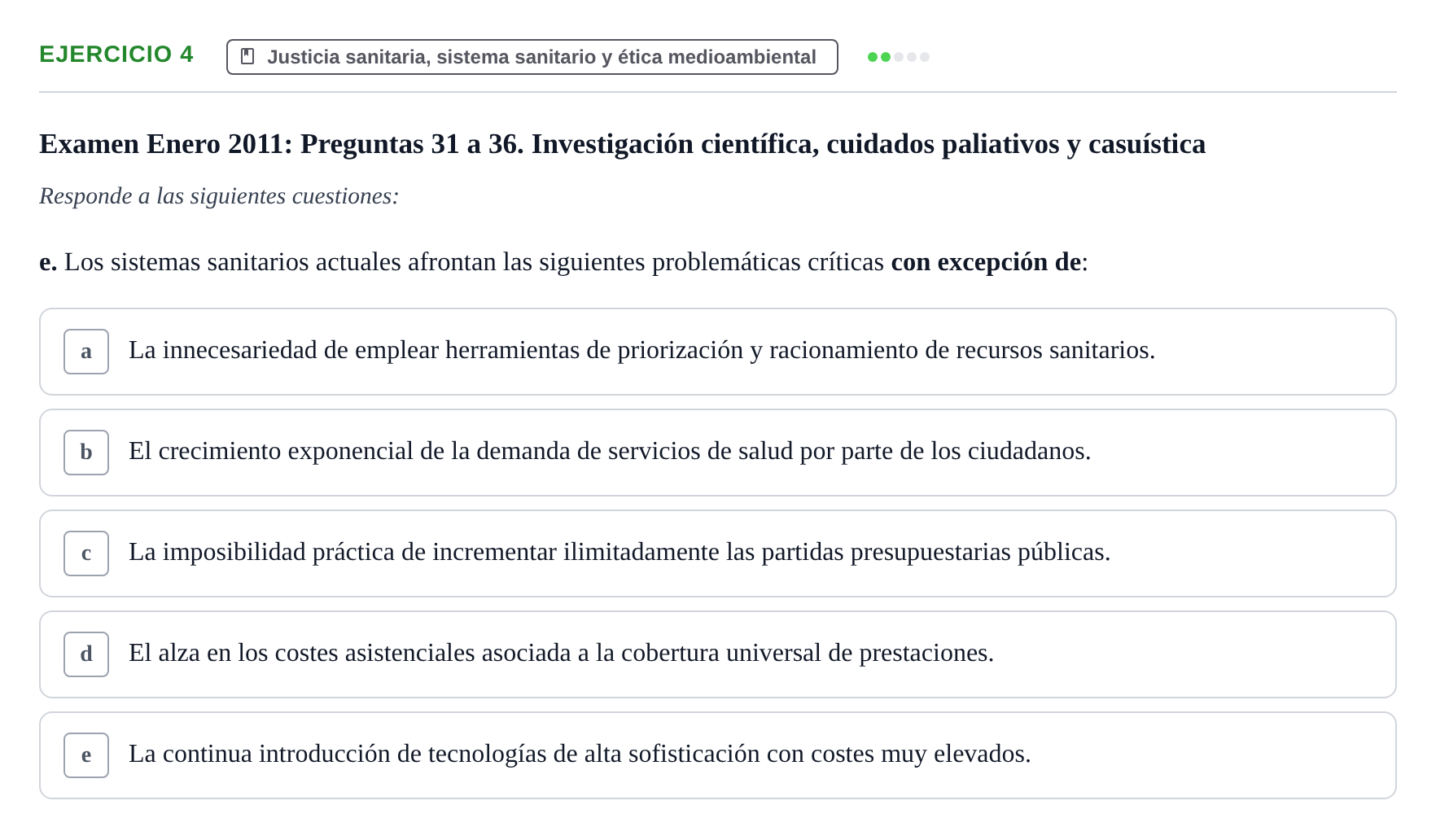Screen dimensions: 1436x840
Task: Click the book icon in the topic tag
Action: (x=248, y=57)
